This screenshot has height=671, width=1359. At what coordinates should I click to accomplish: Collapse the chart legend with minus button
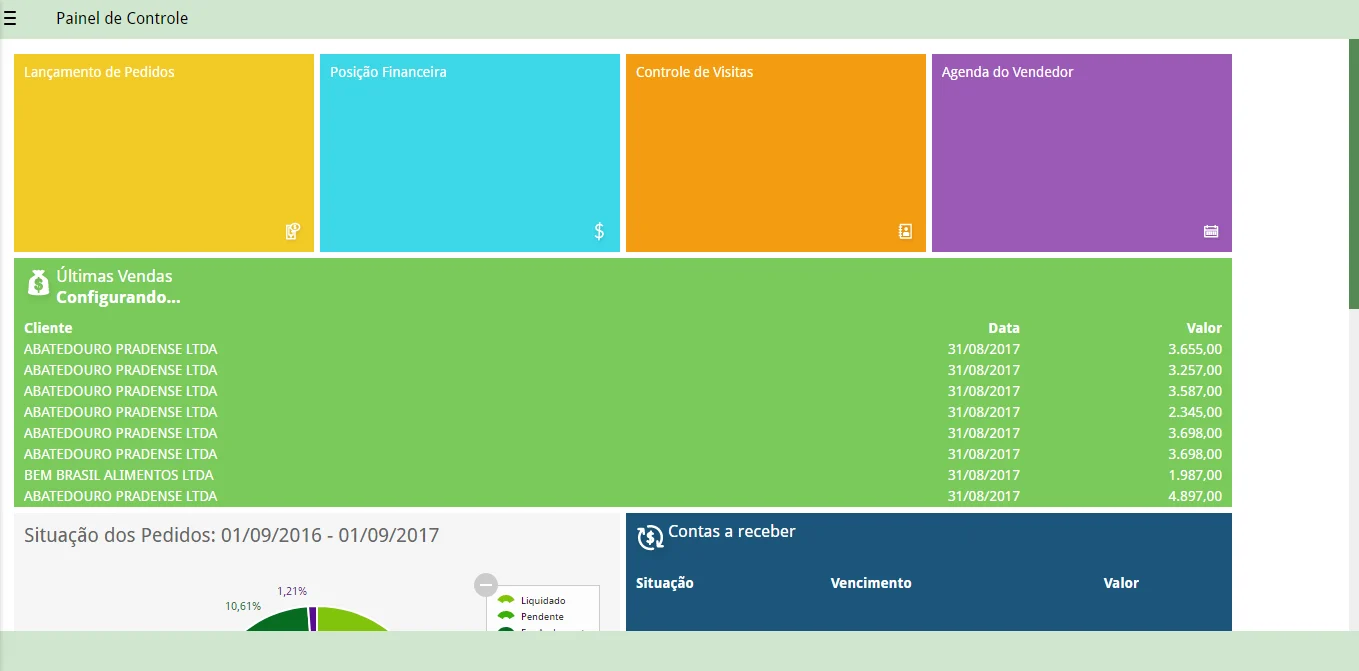tap(485, 585)
